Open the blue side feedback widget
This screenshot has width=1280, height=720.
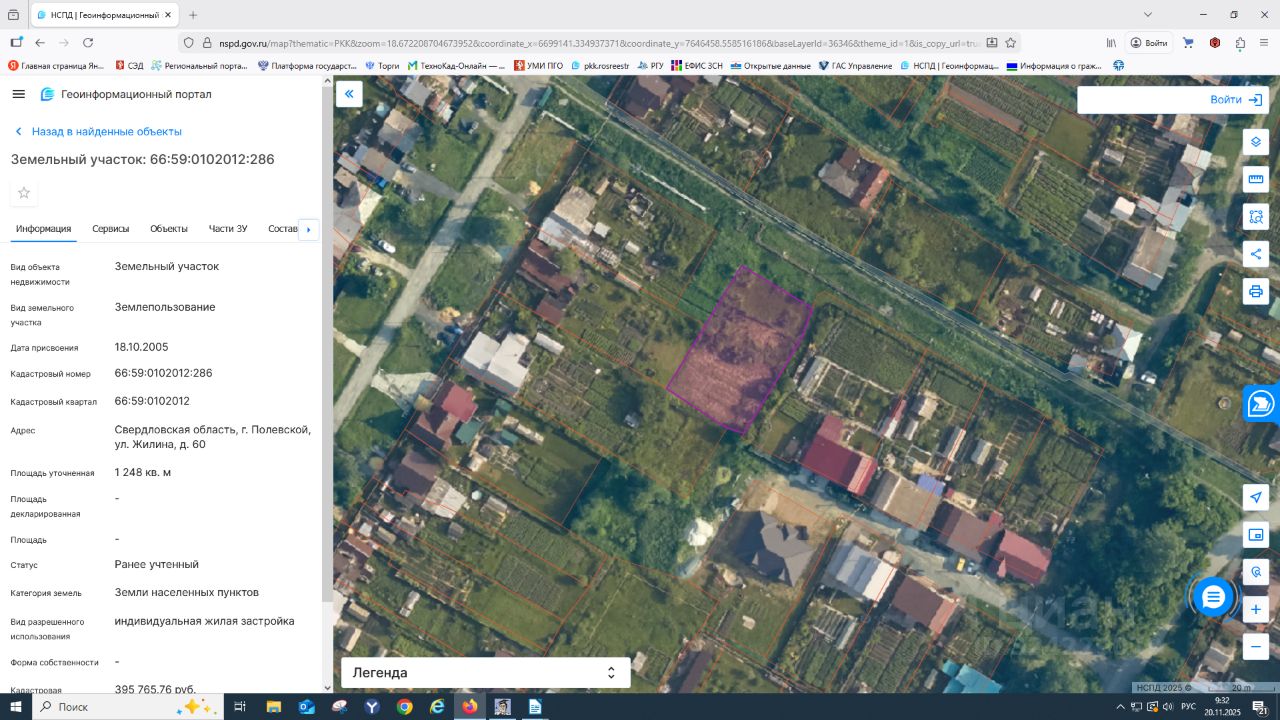pos(1262,404)
